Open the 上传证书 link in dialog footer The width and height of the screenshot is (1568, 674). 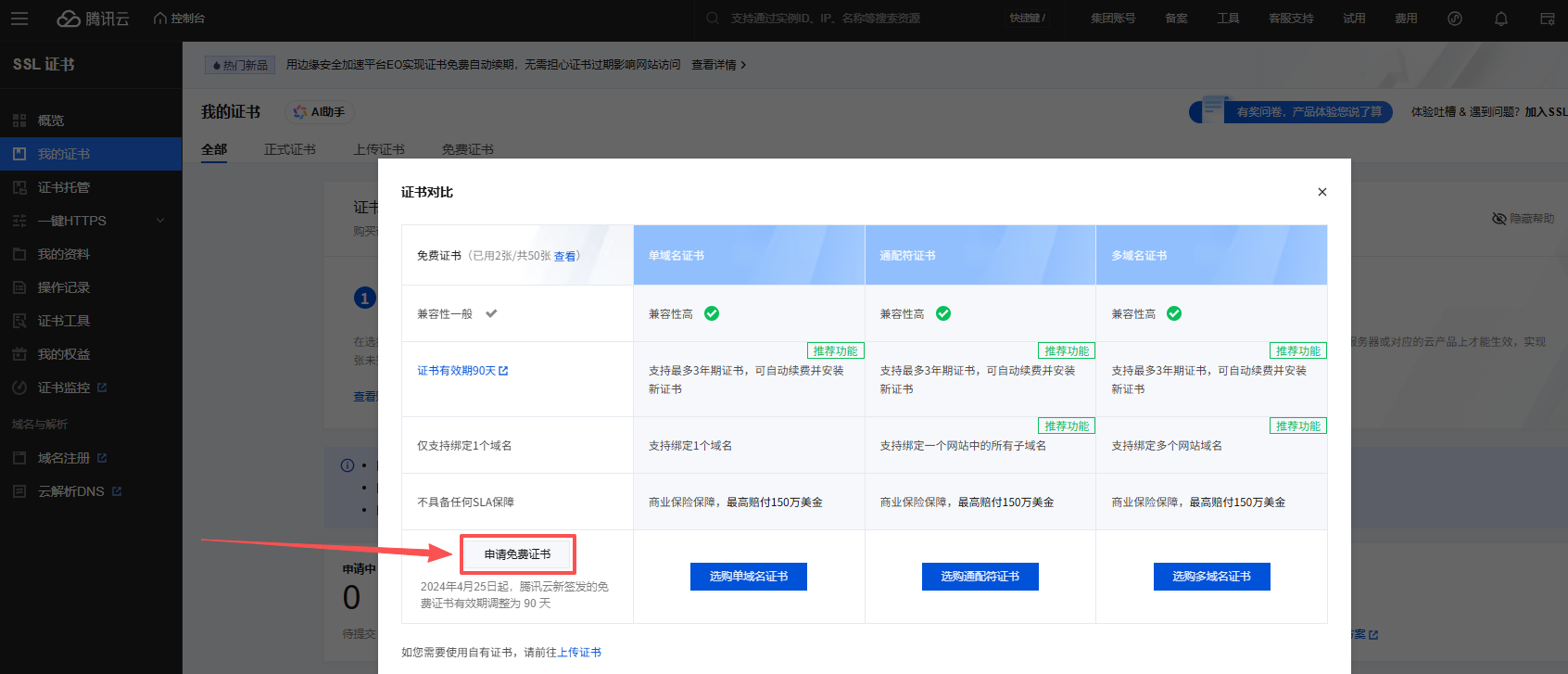click(x=579, y=653)
